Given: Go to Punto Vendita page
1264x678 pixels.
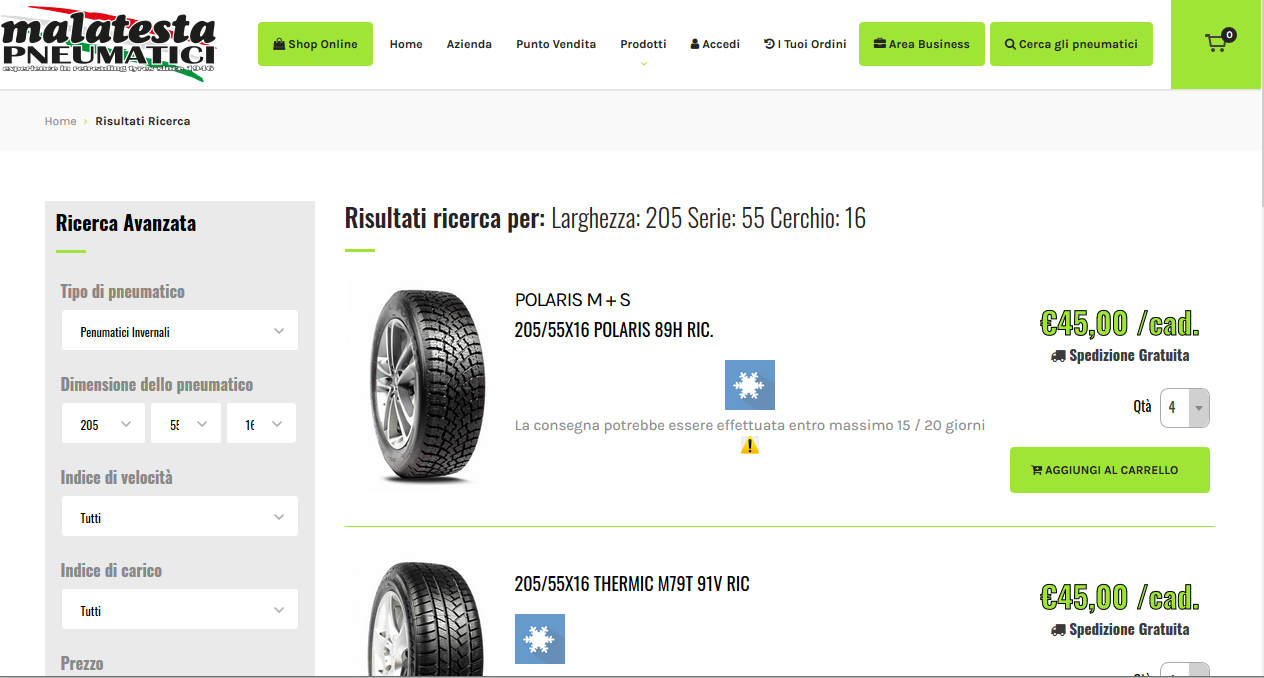Looking at the screenshot, I should coord(556,44).
